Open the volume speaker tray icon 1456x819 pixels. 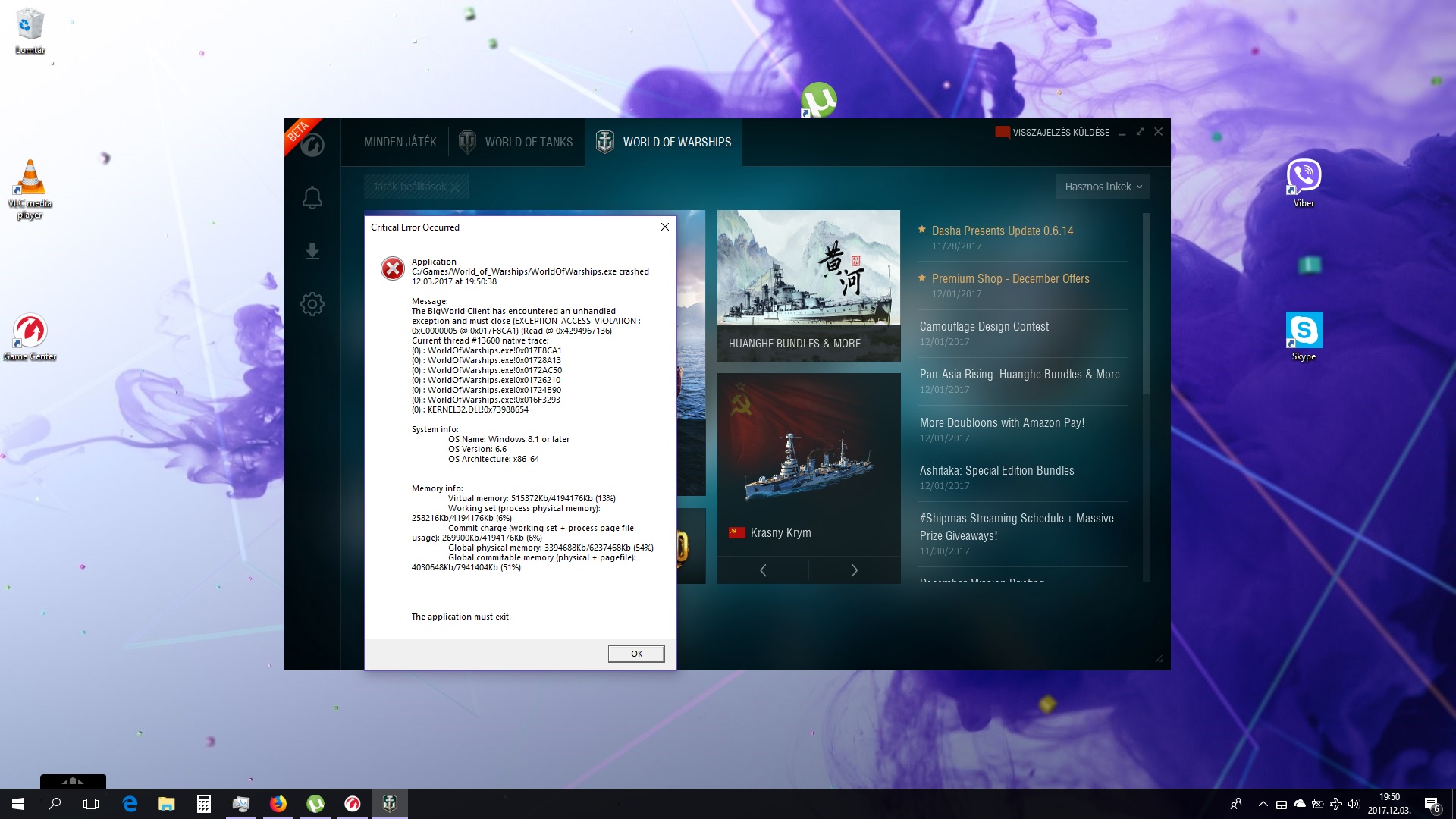pyautogui.click(x=1354, y=804)
